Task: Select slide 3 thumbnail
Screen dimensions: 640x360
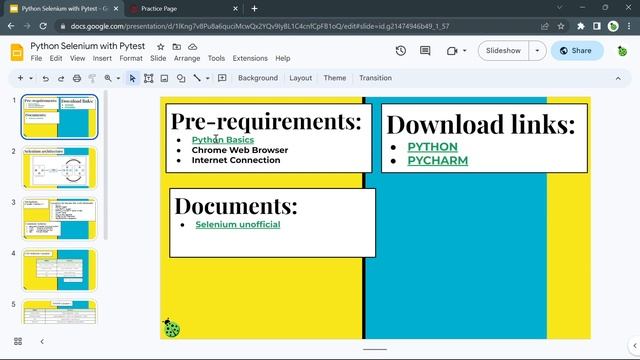Action: coord(60,219)
